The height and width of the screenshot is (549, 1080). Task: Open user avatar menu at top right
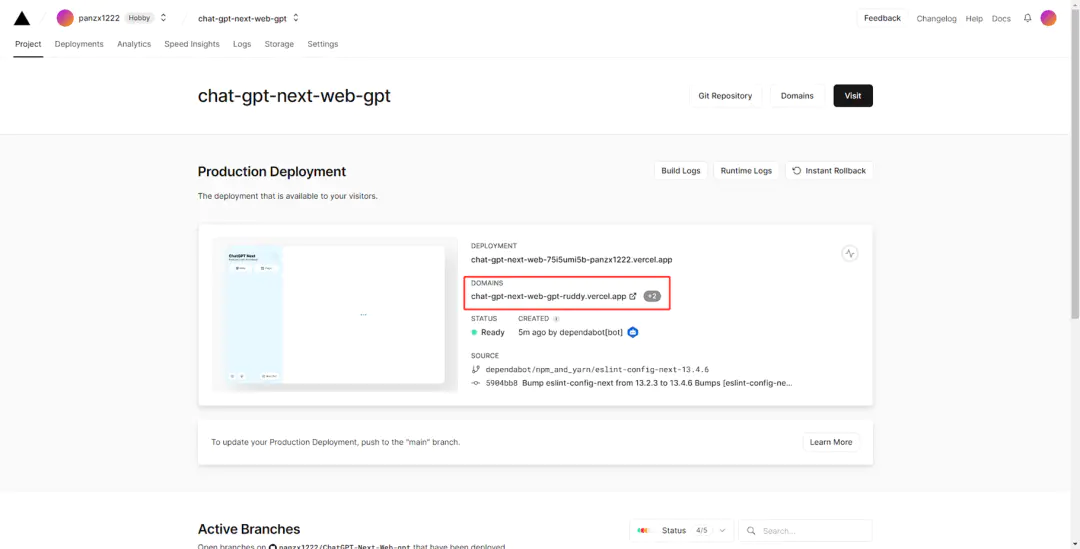point(1048,18)
